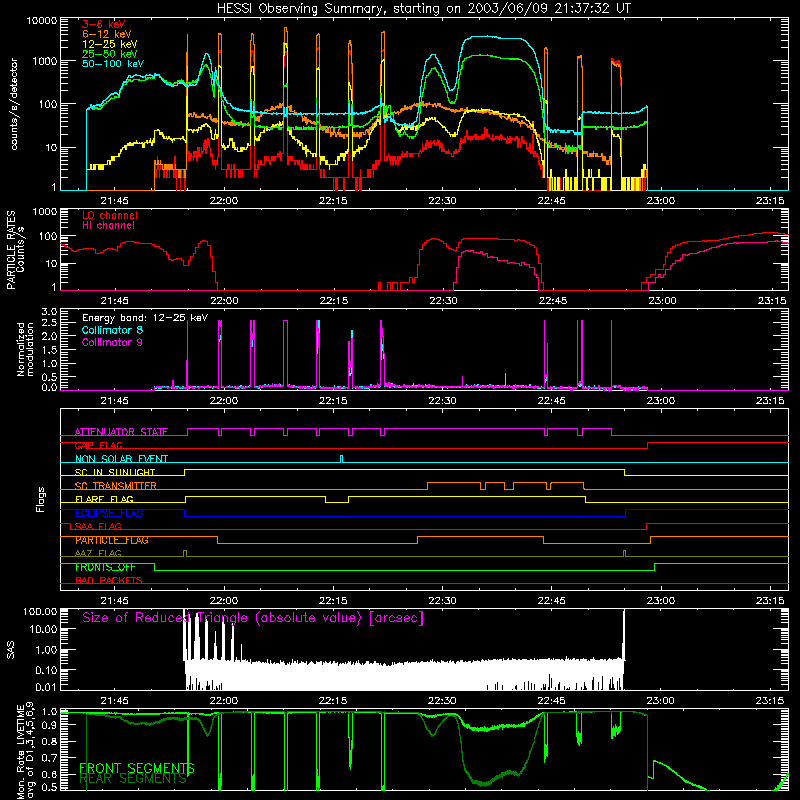The image size is (800, 800).
Task: Click the FRONT SEGMENTS legend label
Action: click(x=137, y=768)
